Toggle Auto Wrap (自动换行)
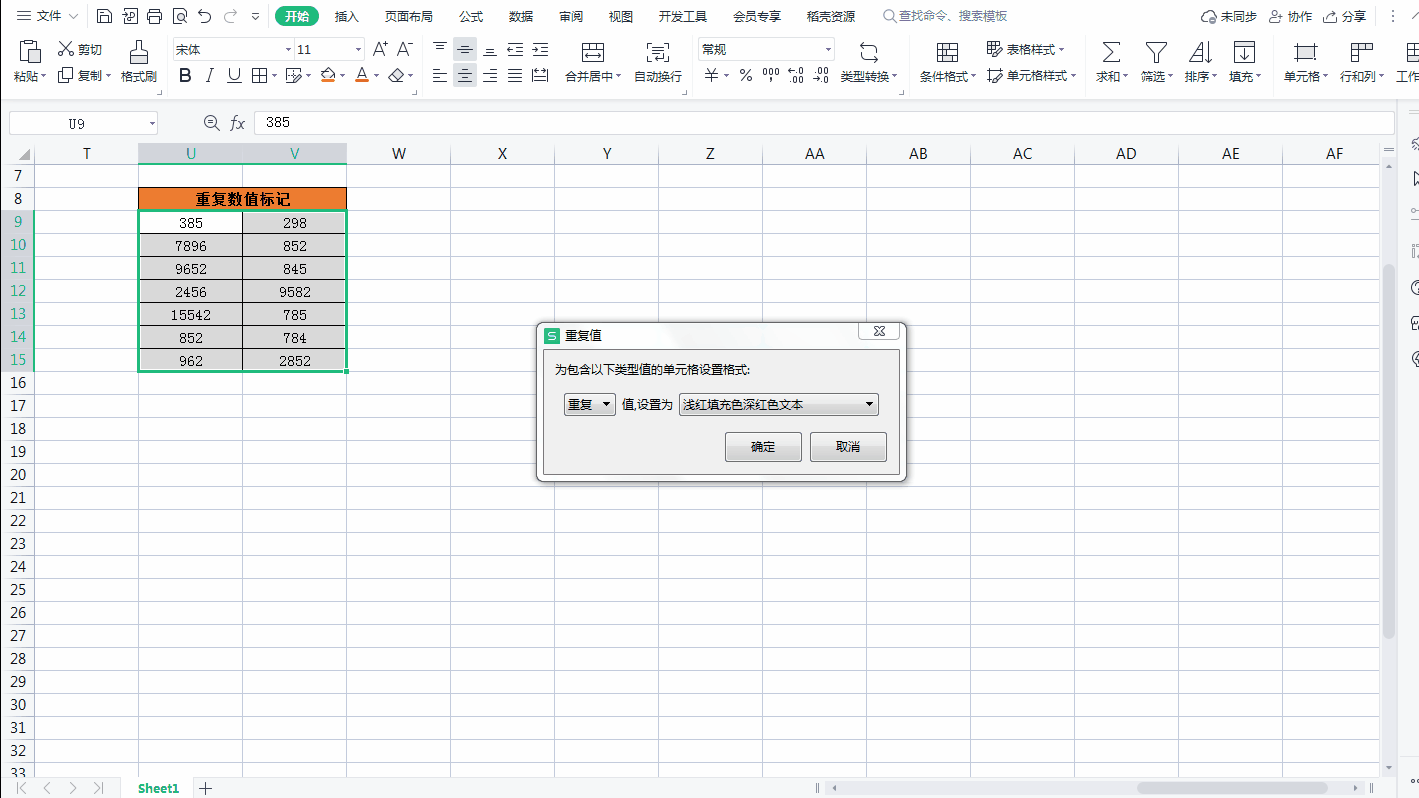The width and height of the screenshot is (1419, 798). pos(658,62)
